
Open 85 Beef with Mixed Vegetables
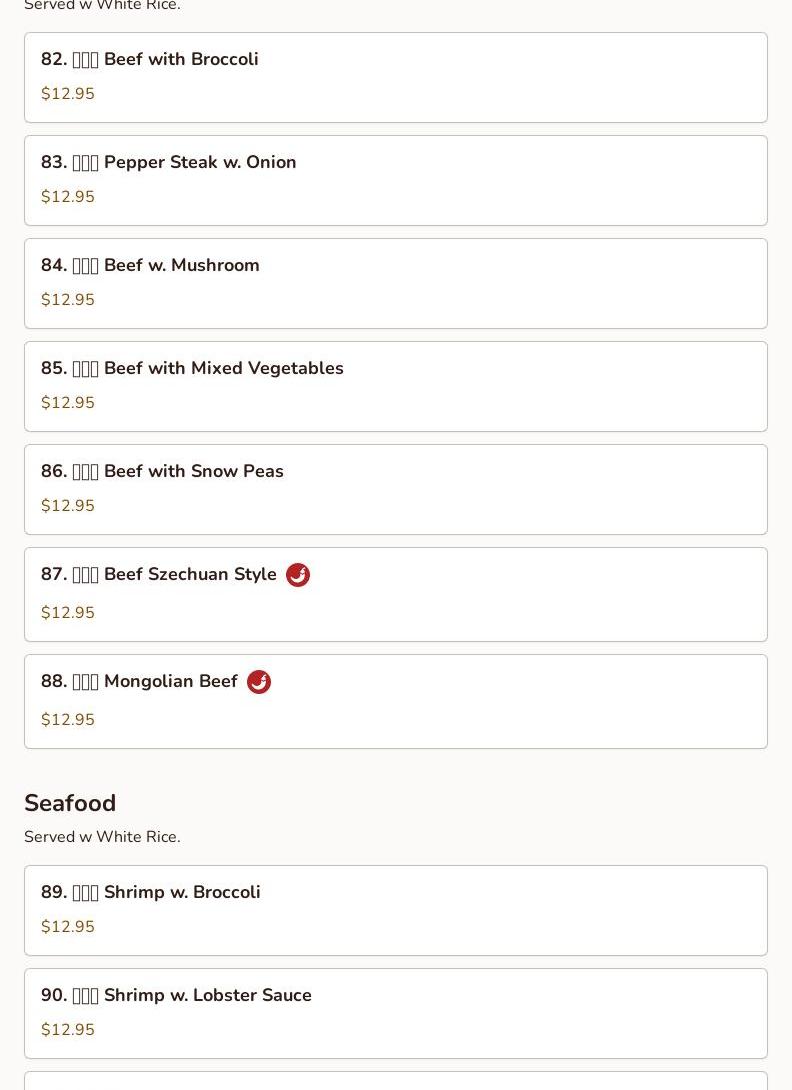tap(396, 386)
